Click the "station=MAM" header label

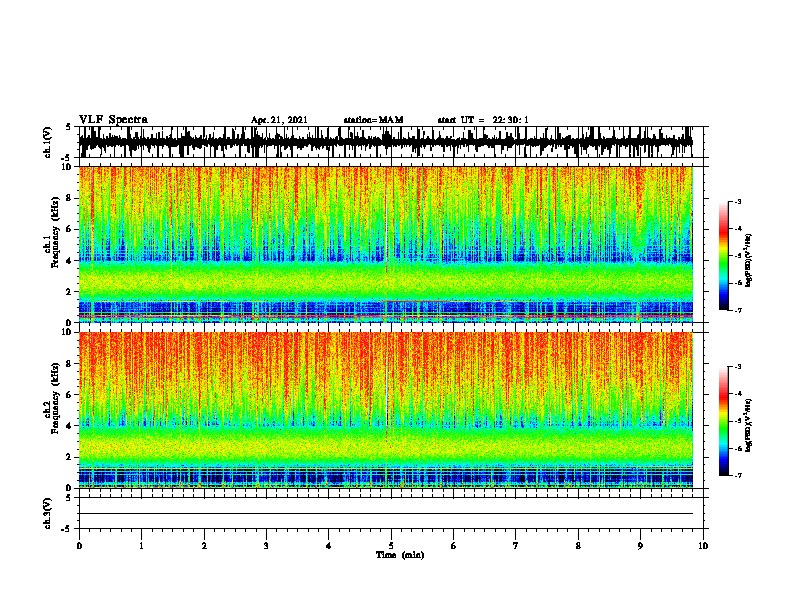click(373, 120)
